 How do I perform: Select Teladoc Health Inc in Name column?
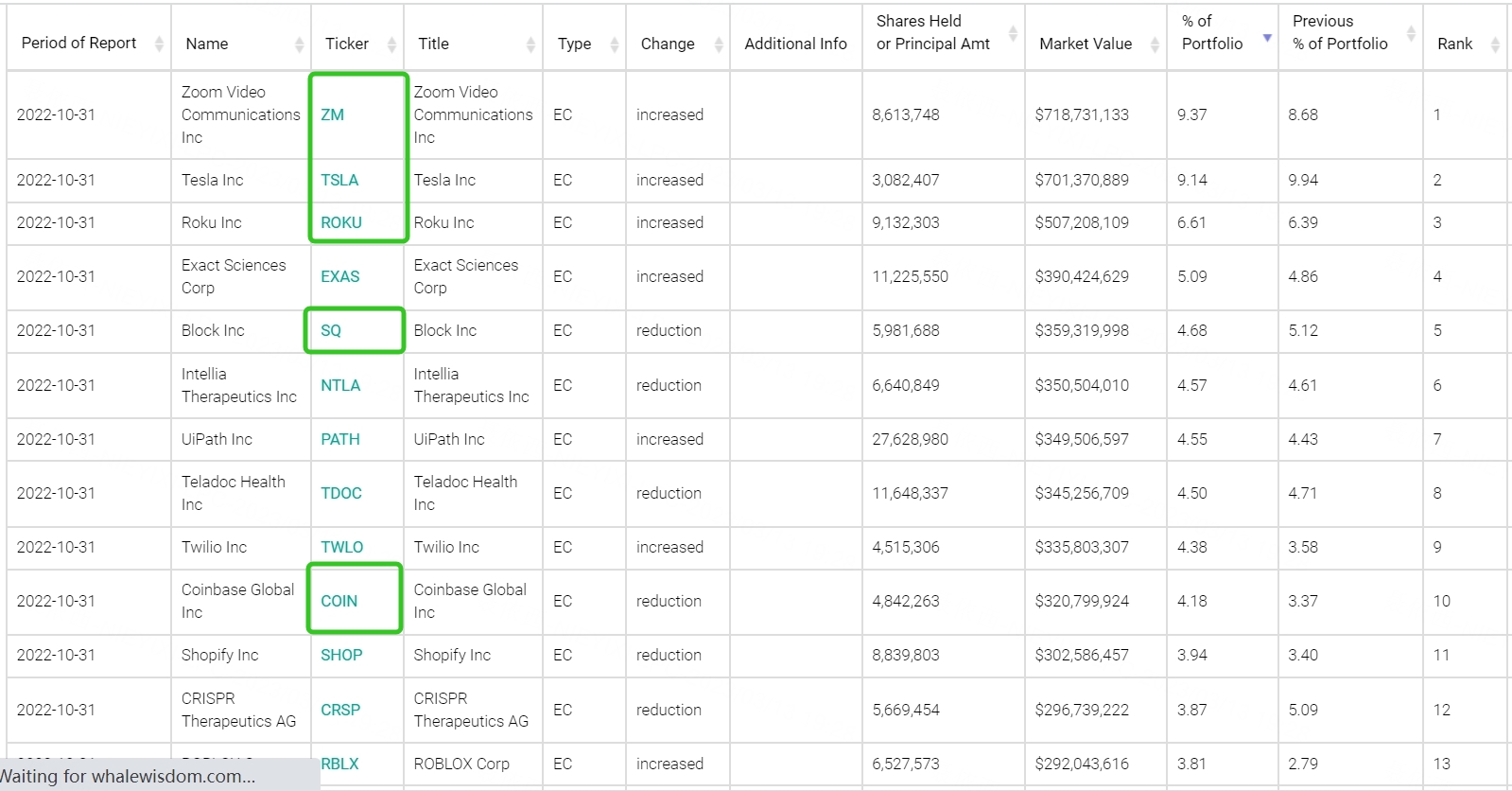coord(234,493)
